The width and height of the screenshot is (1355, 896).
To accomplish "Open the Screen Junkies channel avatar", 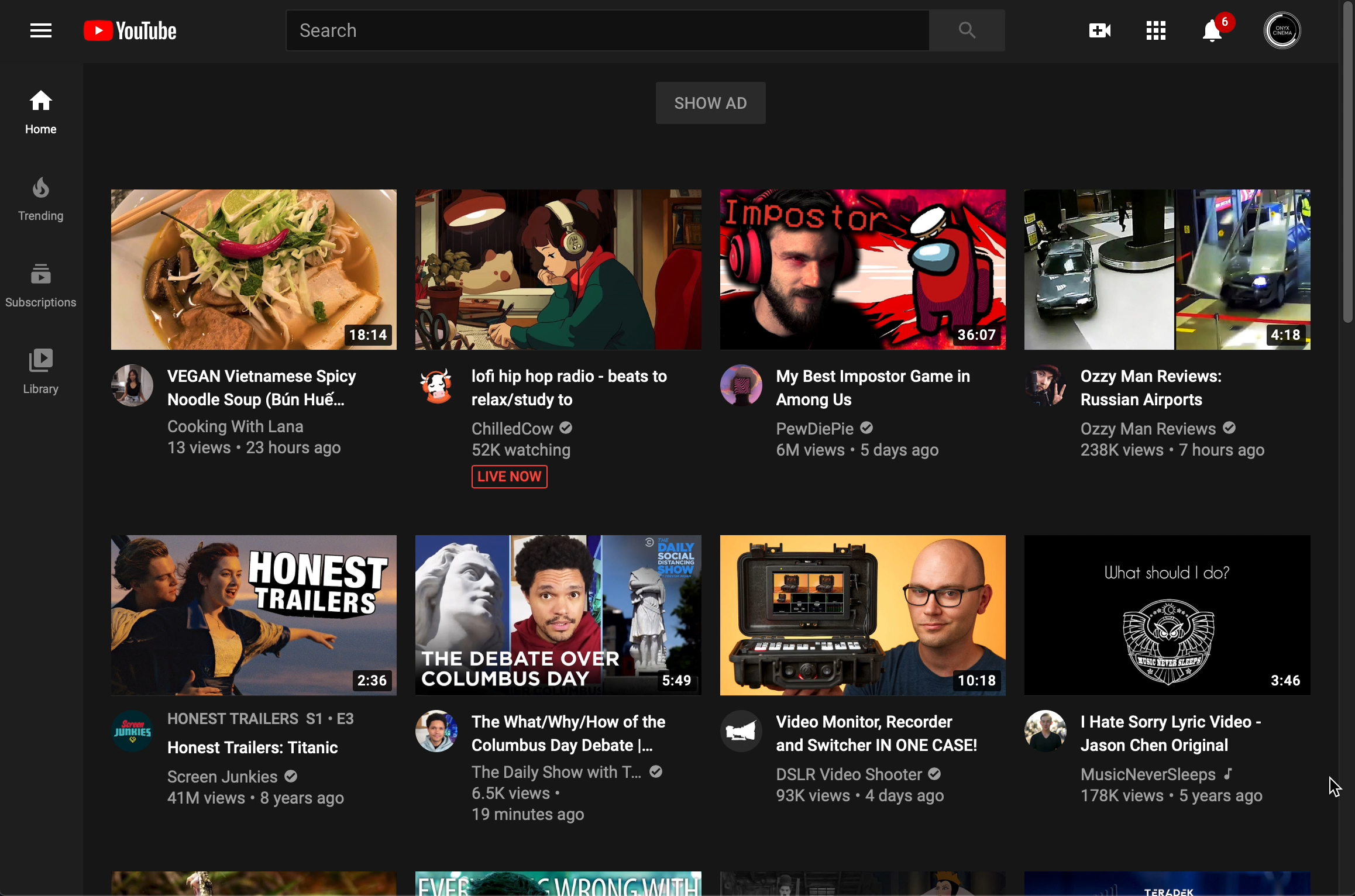I will click(x=132, y=731).
